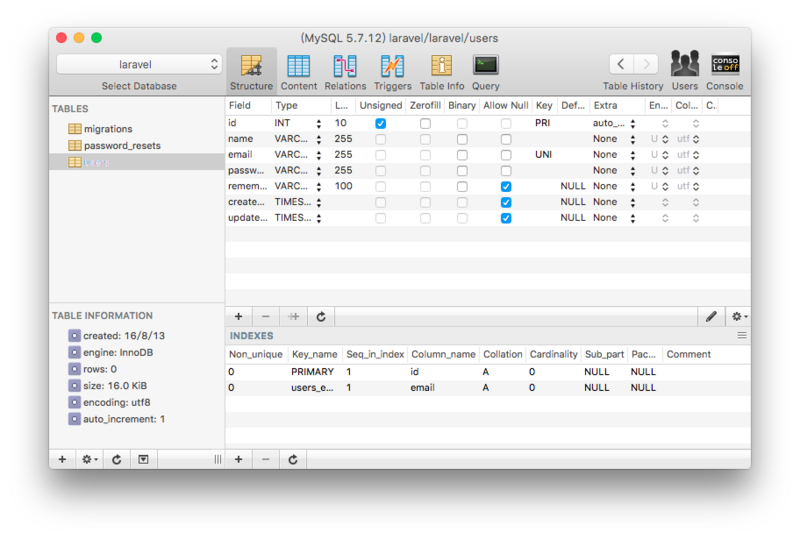The width and height of the screenshot is (800, 539).
Task: Toggle the table information pane
Action: point(143,459)
